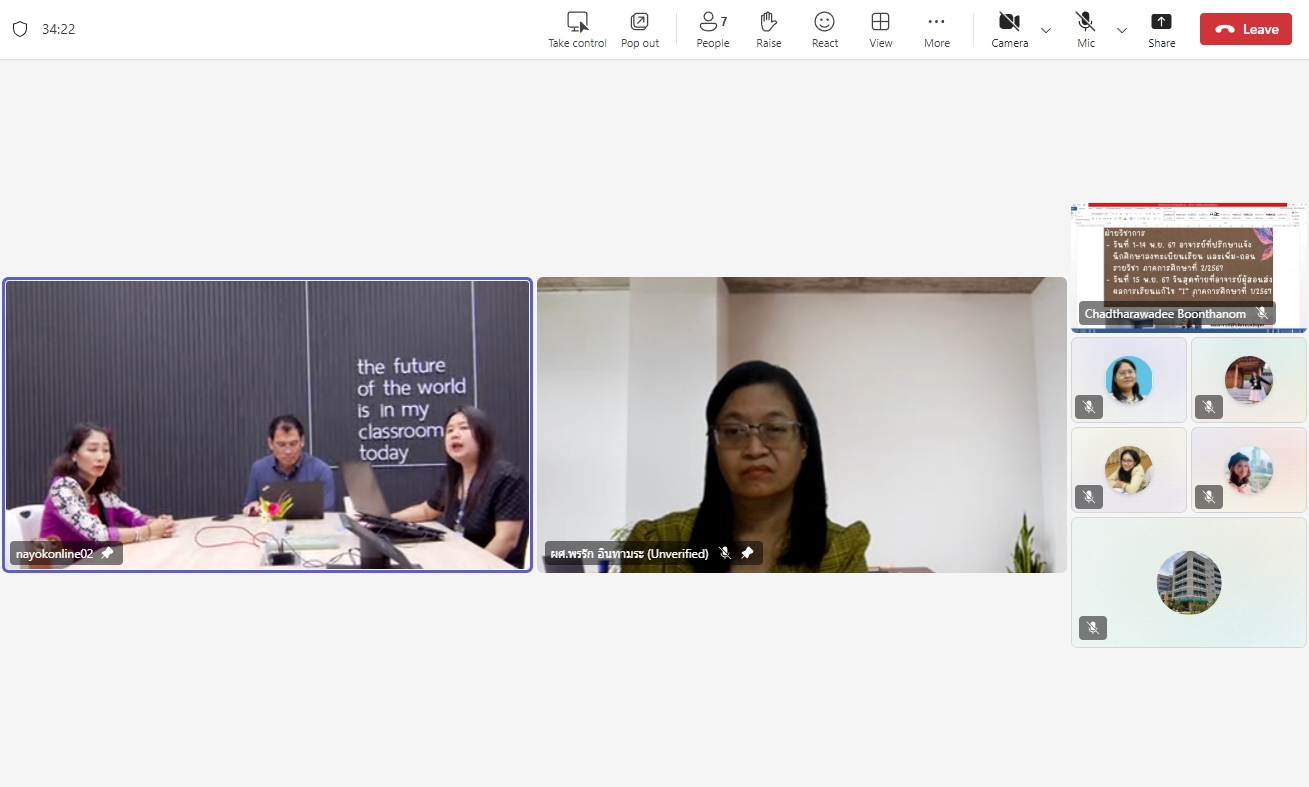The image size is (1309, 787).
Task: Click the pin icon on the middle video tile
Action: point(747,553)
